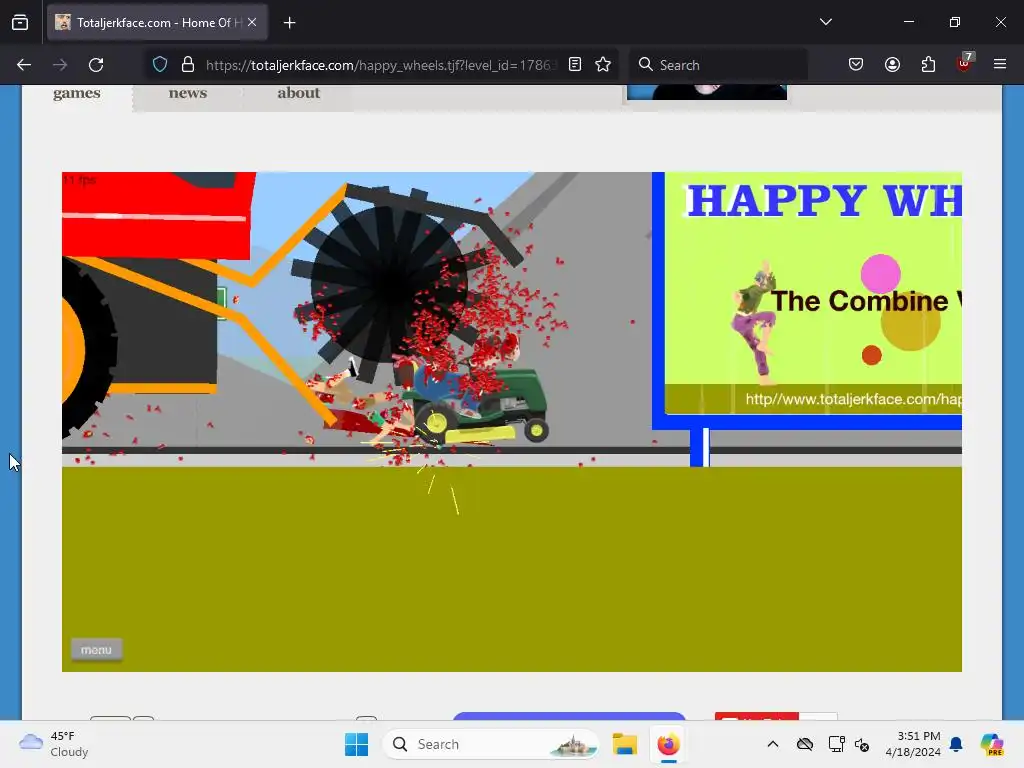Switch to Firefox in the taskbar
The image size is (1024, 768).
(668, 744)
